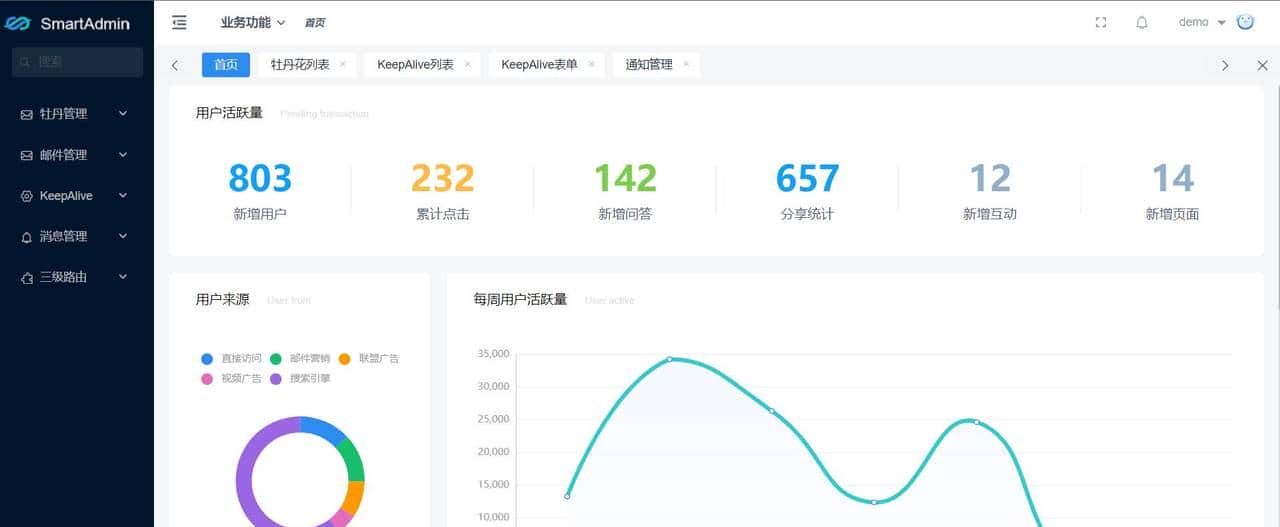The image size is (1280, 527).
Task: Expand the 牡丹管理 sidebar menu
Action: (77, 114)
